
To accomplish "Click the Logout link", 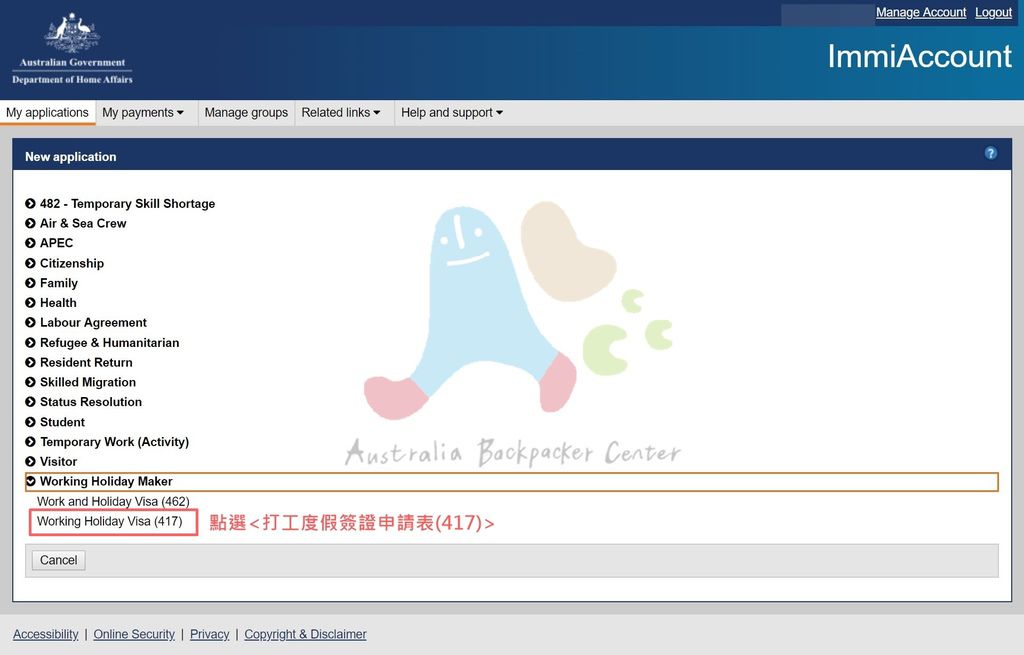I will point(993,12).
